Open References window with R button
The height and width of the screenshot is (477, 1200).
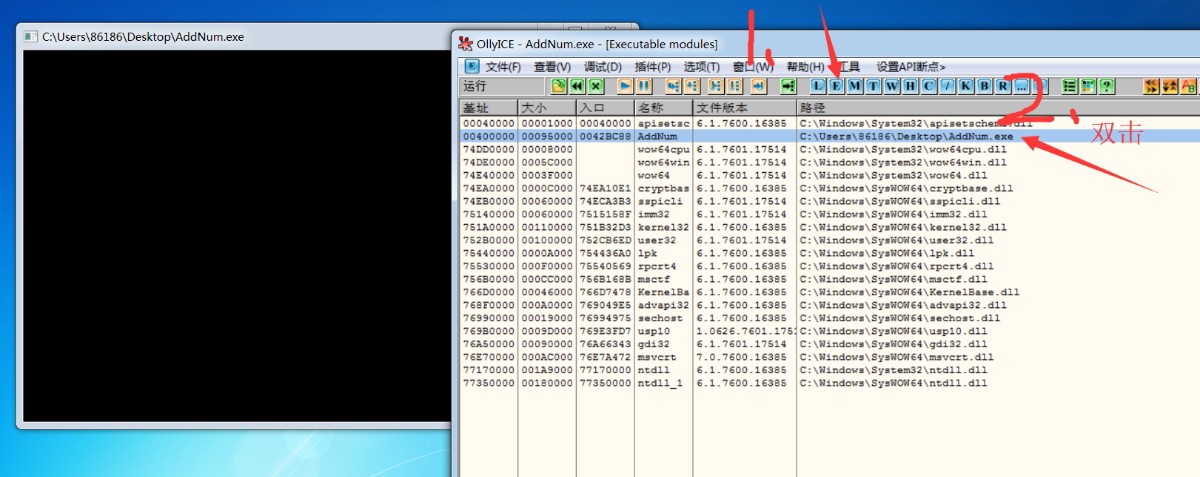click(x=1002, y=86)
